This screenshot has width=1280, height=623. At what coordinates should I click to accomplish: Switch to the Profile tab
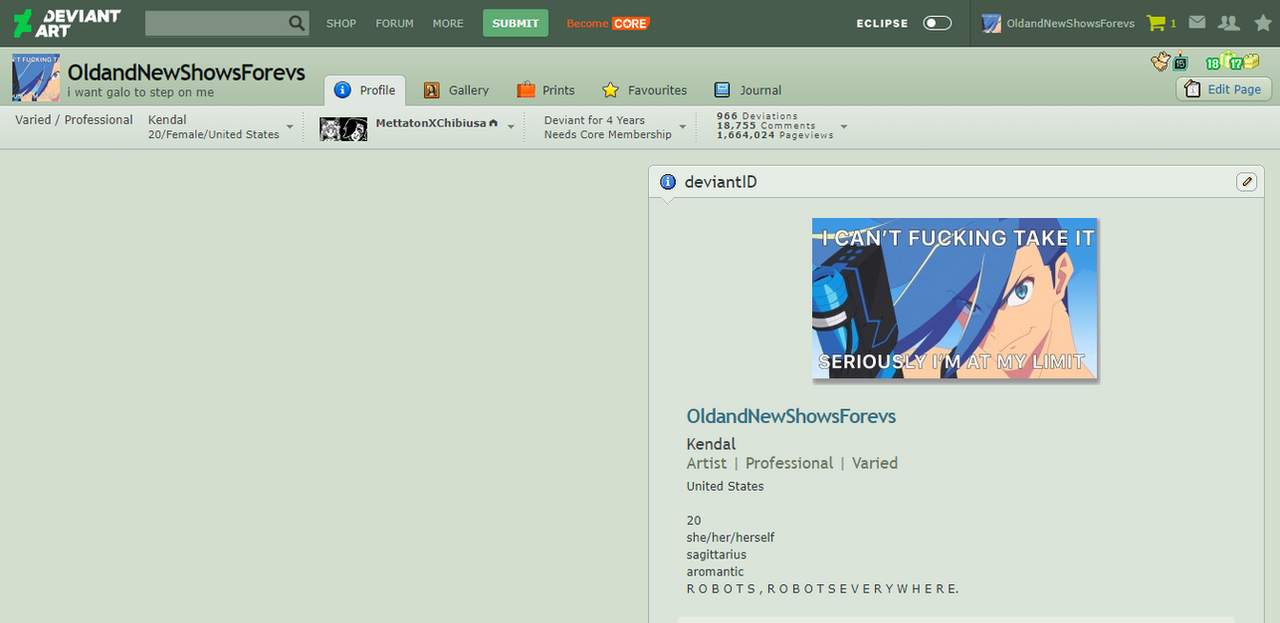(365, 90)
